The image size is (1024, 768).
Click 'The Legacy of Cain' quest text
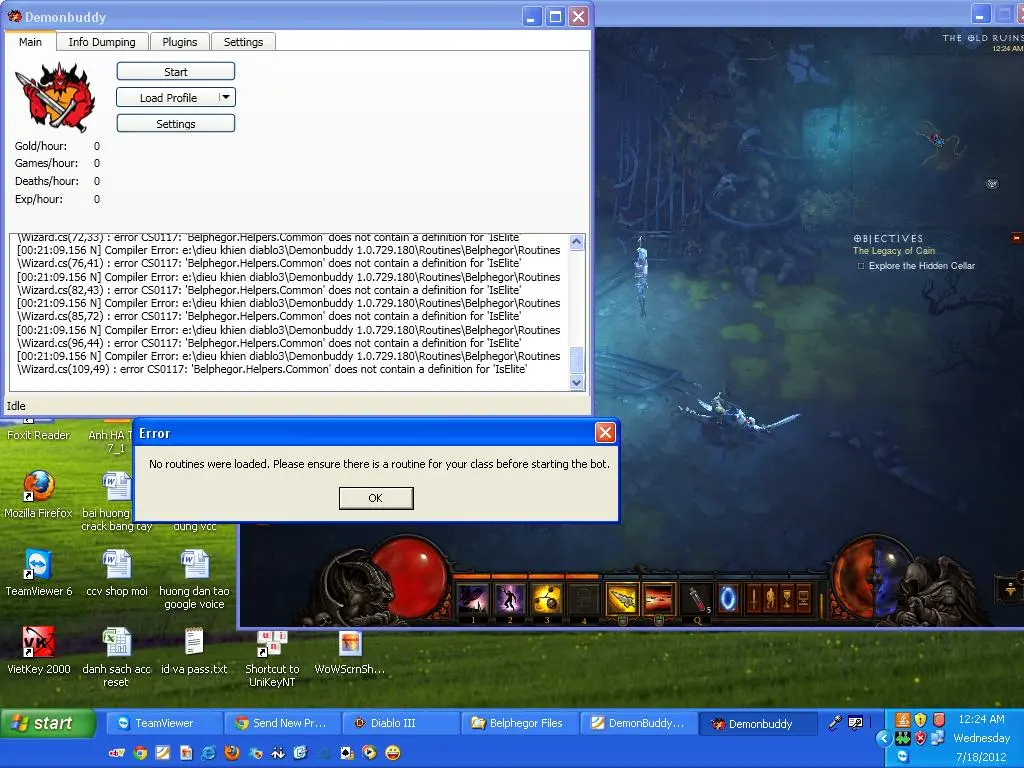(893, 251)
